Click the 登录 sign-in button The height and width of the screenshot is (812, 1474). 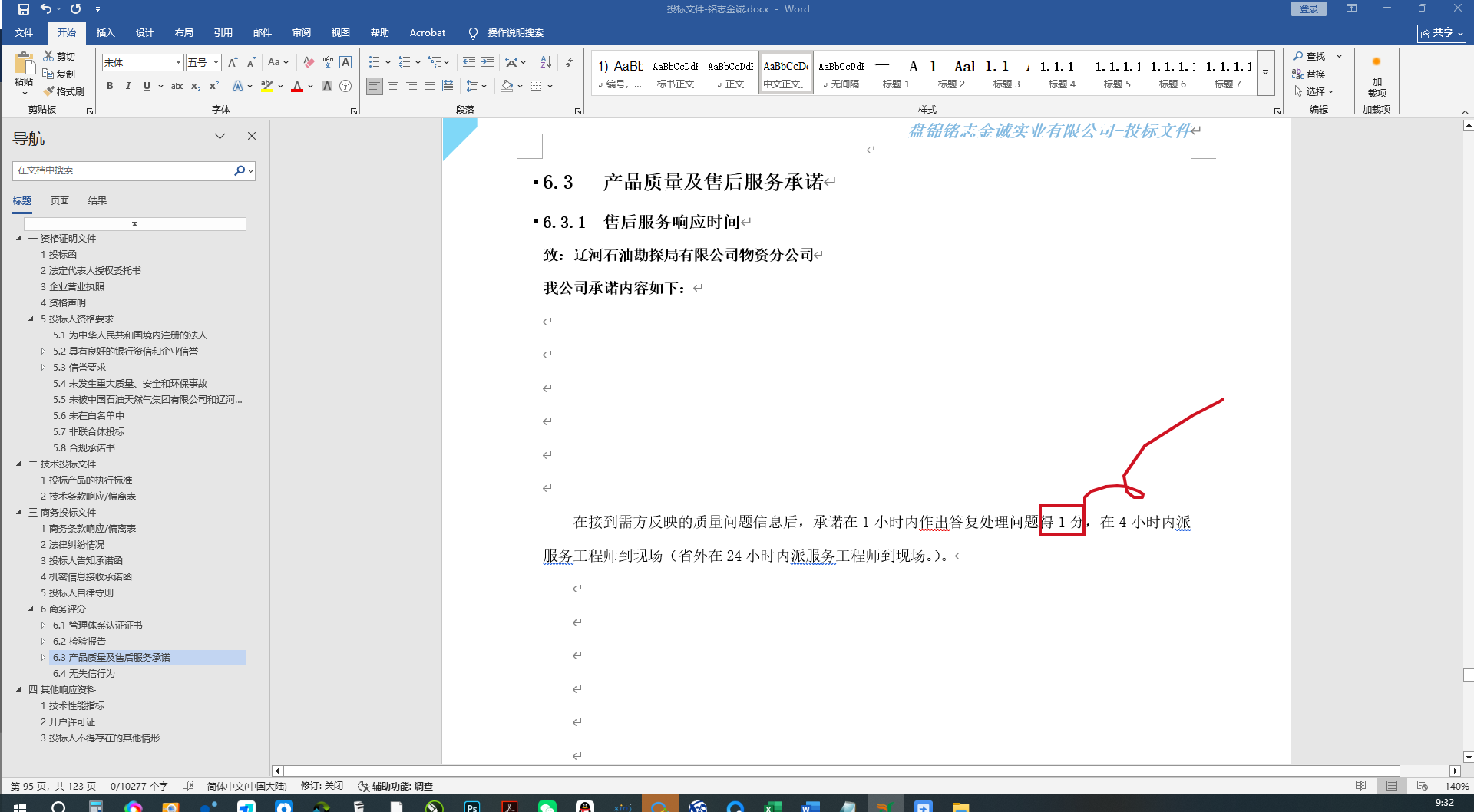click(1309, 9)
